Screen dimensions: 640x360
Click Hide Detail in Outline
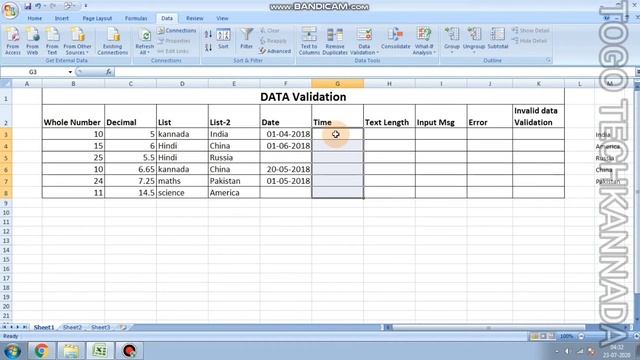pos(529,41)
